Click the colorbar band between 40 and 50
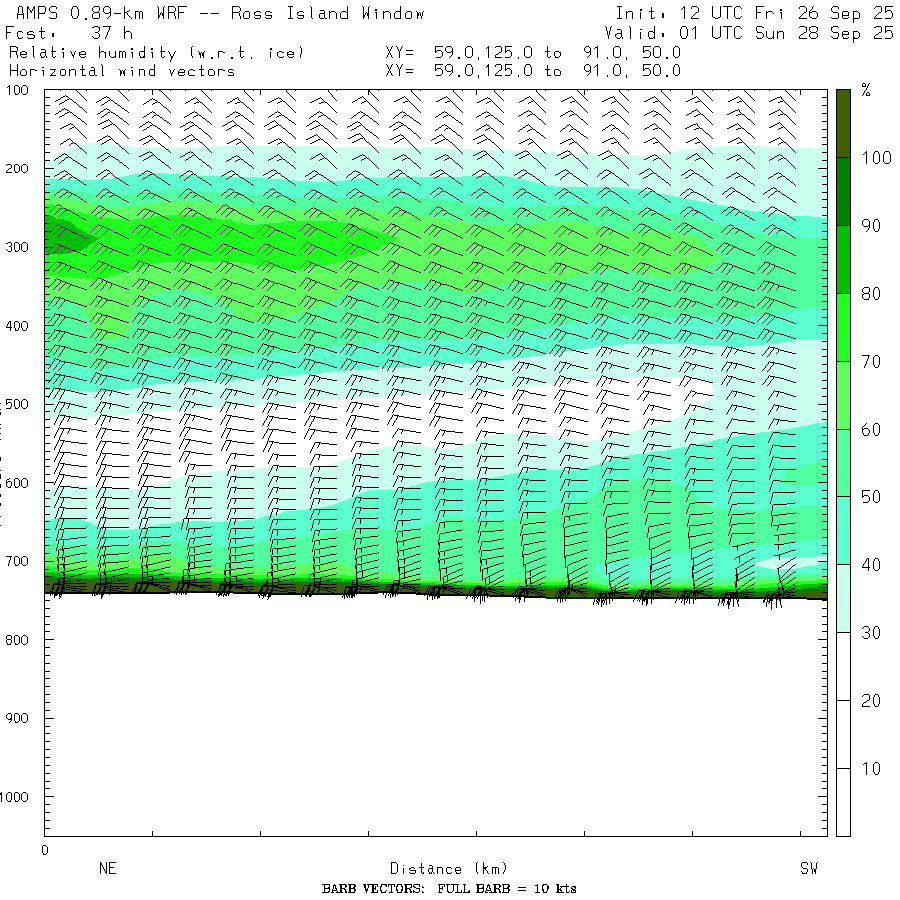This screenshot has width=900, height=900. click(x=843, y=530)
